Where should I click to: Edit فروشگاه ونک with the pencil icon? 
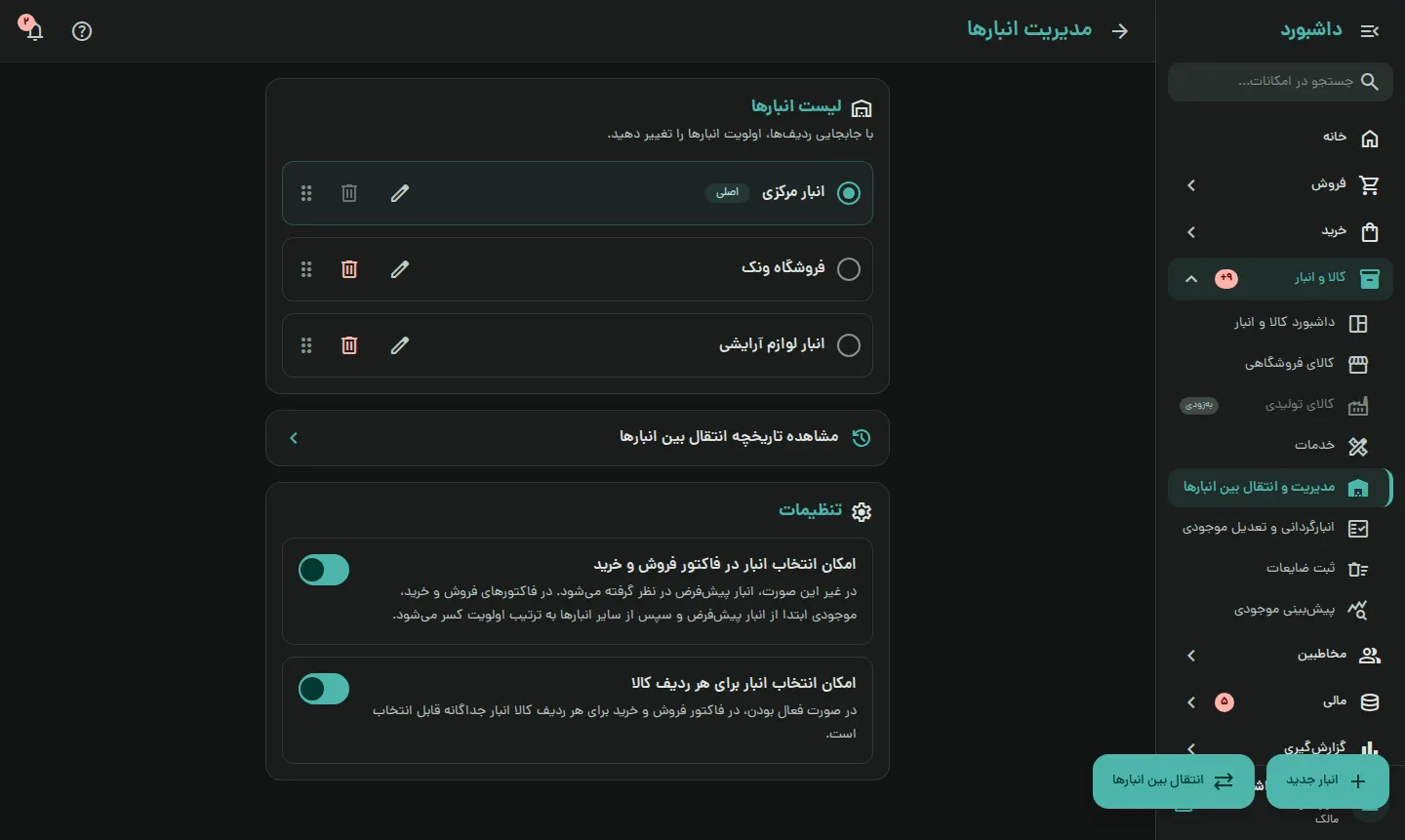(400, 269)
